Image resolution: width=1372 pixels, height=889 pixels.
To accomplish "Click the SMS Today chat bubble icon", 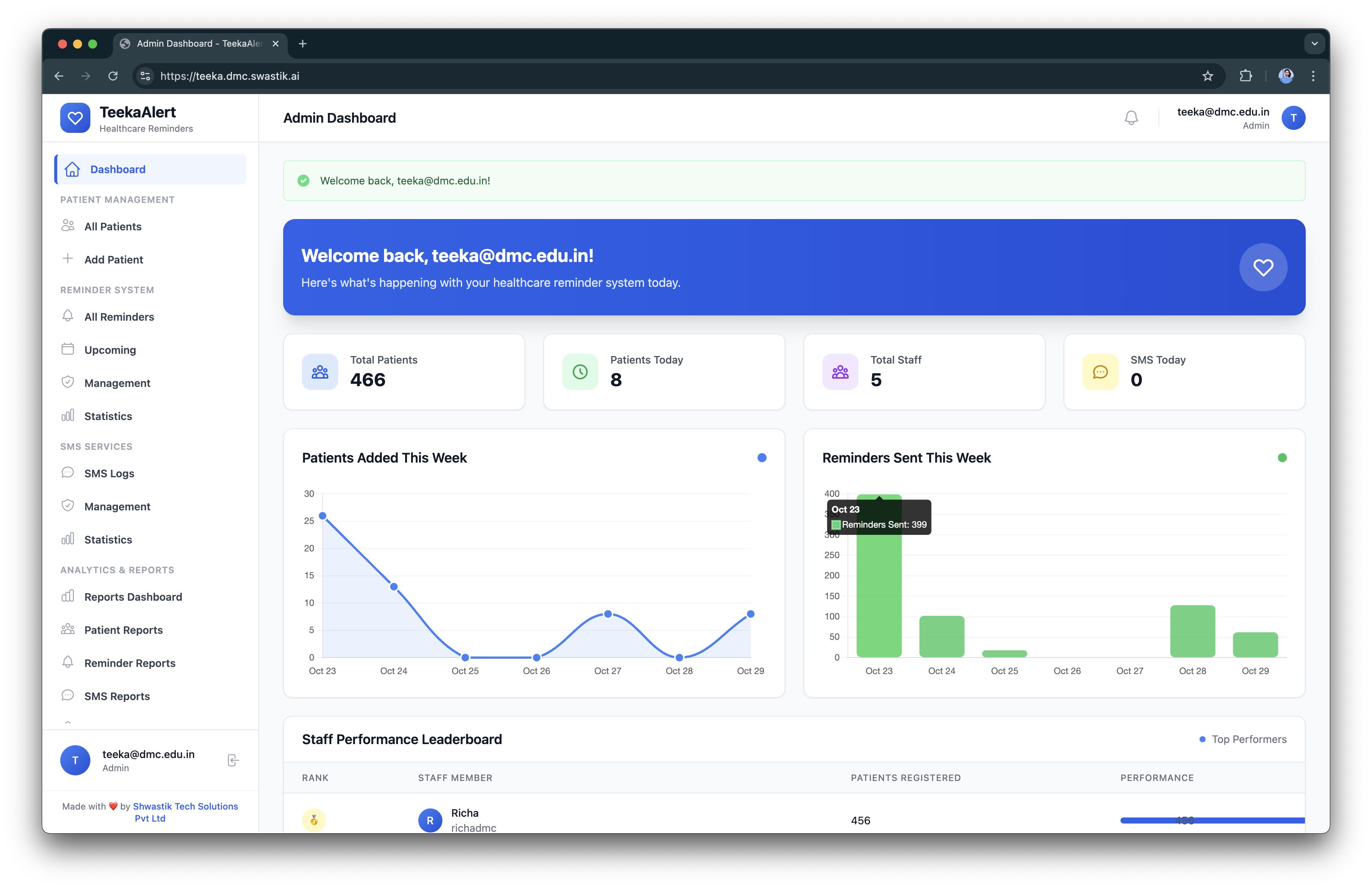I will (1100, 372).
